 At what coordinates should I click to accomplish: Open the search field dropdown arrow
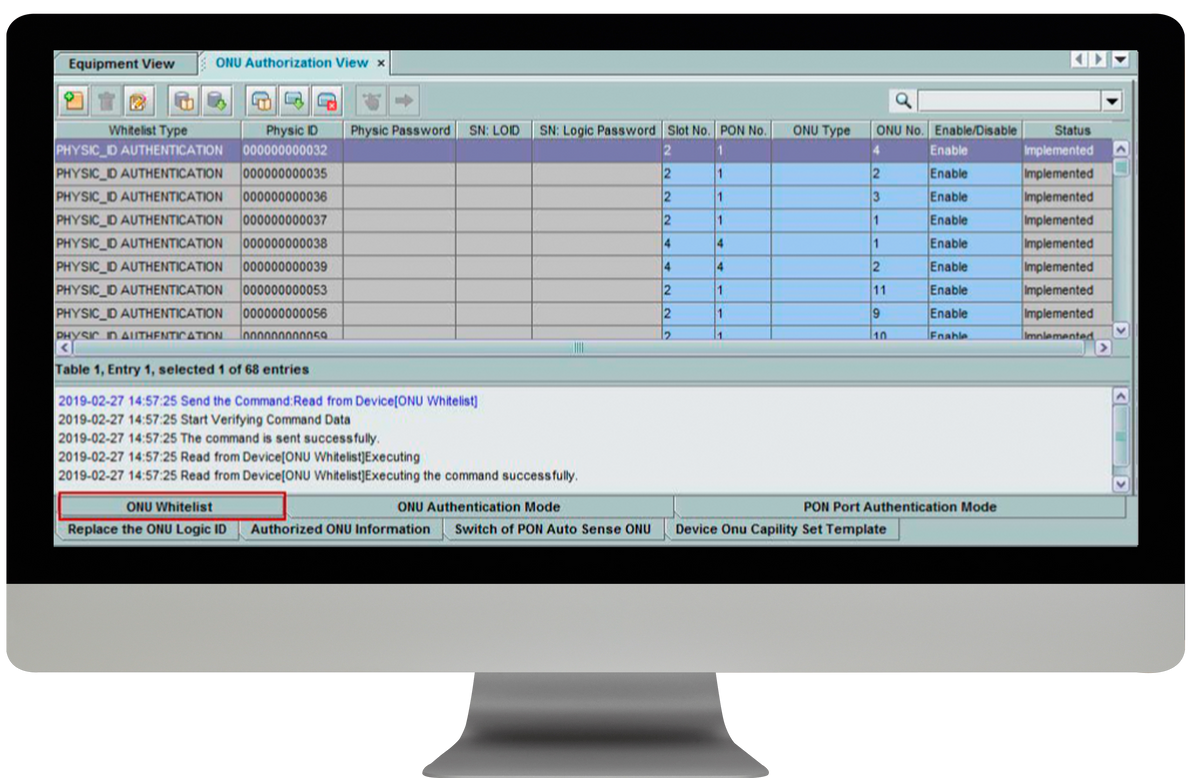pos(1112,101)
